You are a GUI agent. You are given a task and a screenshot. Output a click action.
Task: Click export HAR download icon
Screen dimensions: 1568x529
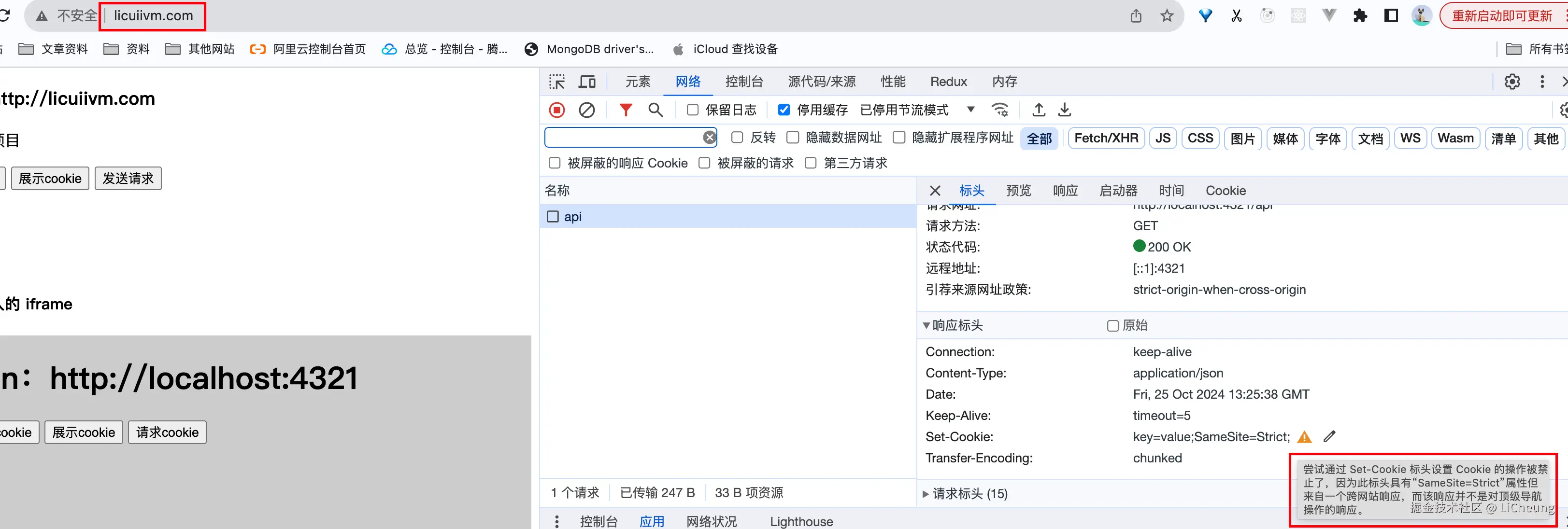pyautogui.click(x=1064, y=110)
